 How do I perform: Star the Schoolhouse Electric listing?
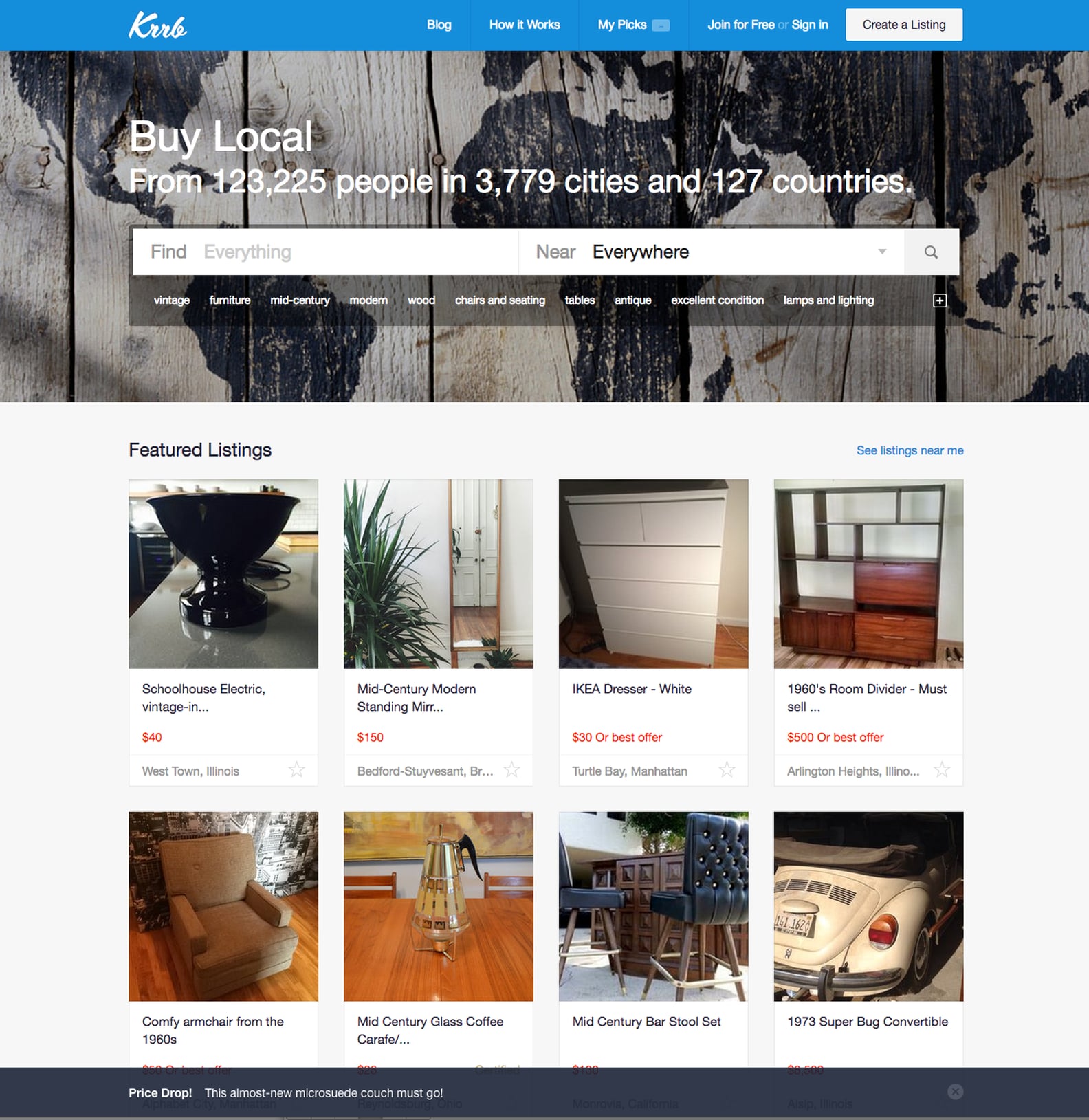point(296,769)
